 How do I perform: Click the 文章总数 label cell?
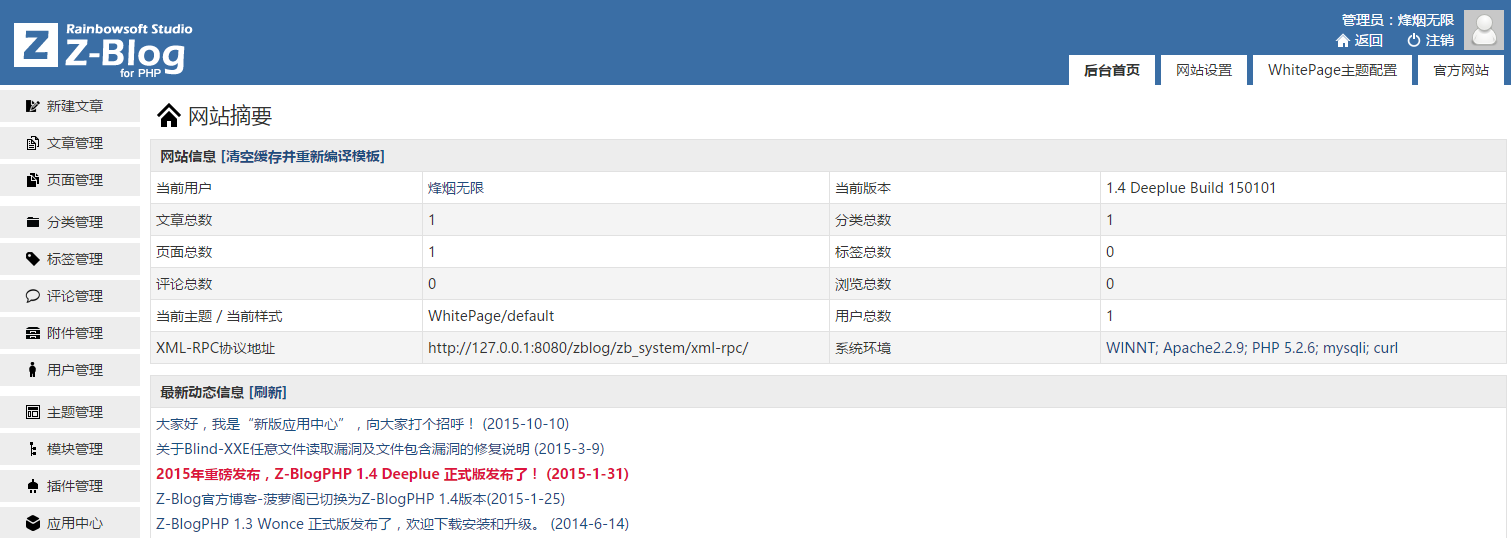tap(286, 220)
